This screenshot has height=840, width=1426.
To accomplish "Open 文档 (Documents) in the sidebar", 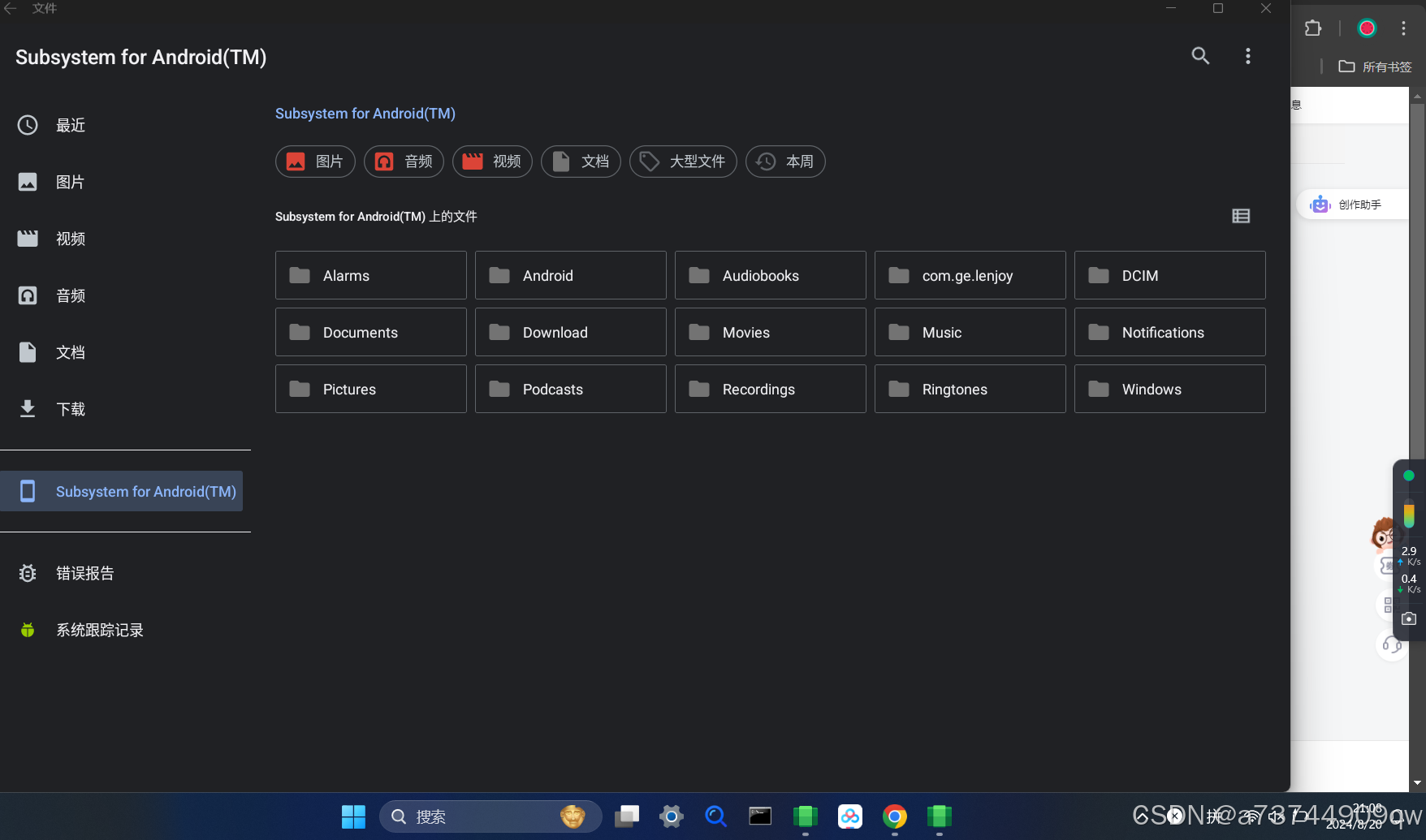I will tap(125, 352).
